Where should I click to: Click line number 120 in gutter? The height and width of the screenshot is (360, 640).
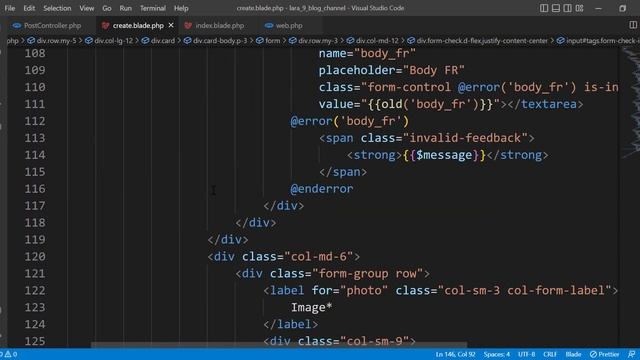point(35,257)
